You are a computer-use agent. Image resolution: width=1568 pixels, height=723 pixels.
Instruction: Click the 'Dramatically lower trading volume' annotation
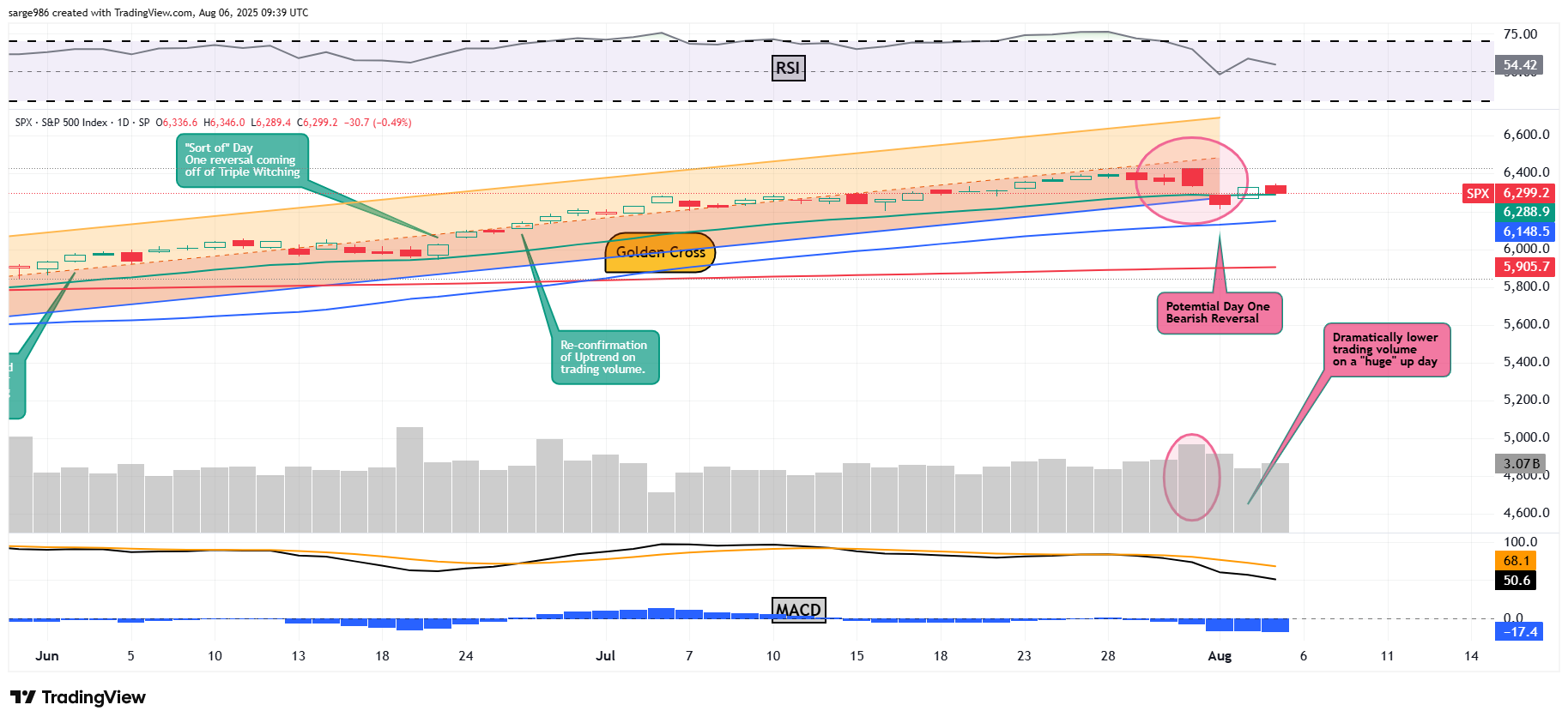tap(1386, 350)
